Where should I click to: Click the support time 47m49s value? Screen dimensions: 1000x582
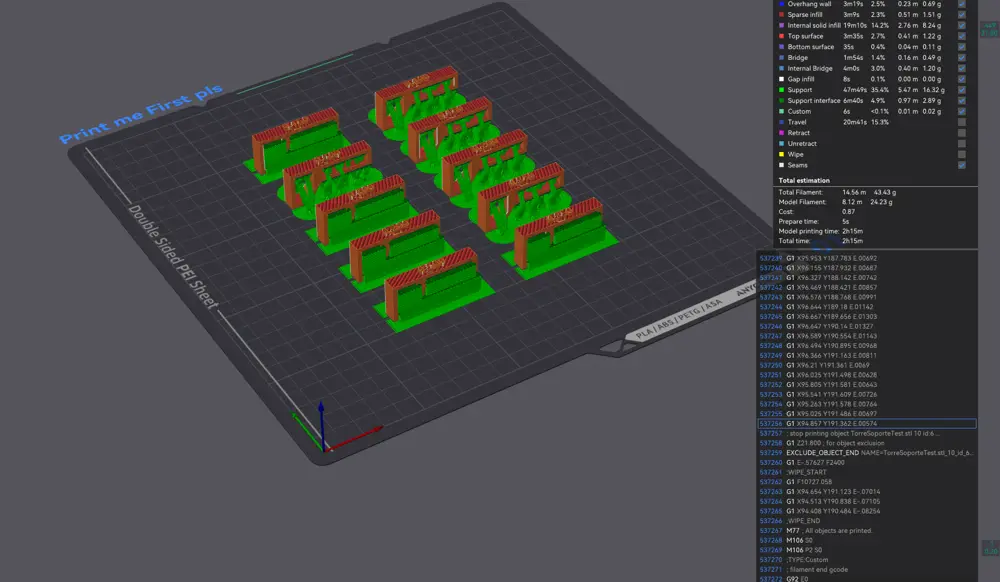(x=854, y=90)
